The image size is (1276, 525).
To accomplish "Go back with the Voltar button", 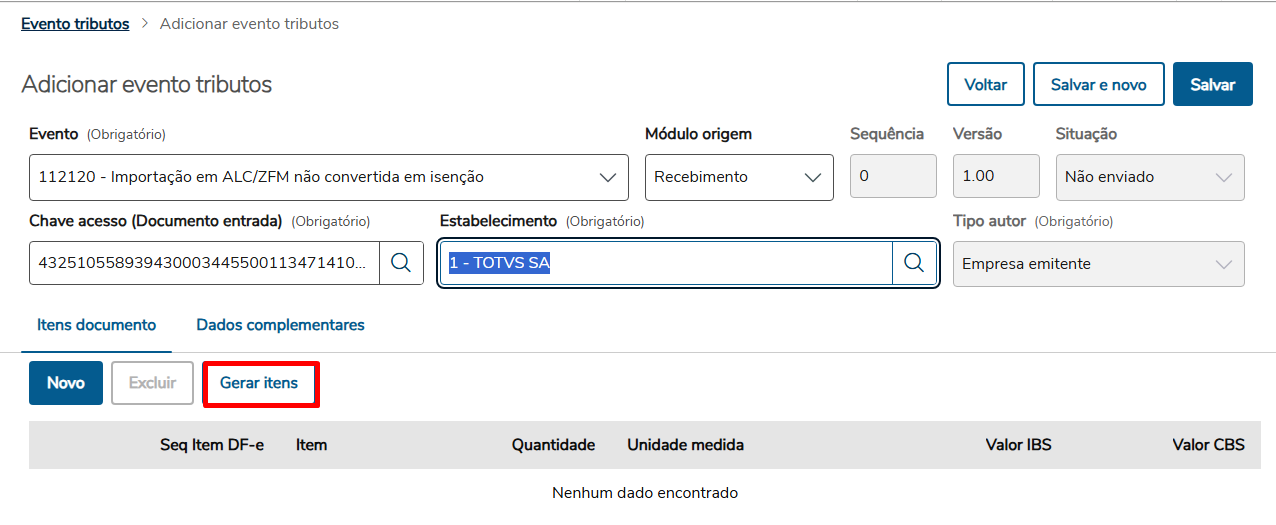I will tap(985, 85).
